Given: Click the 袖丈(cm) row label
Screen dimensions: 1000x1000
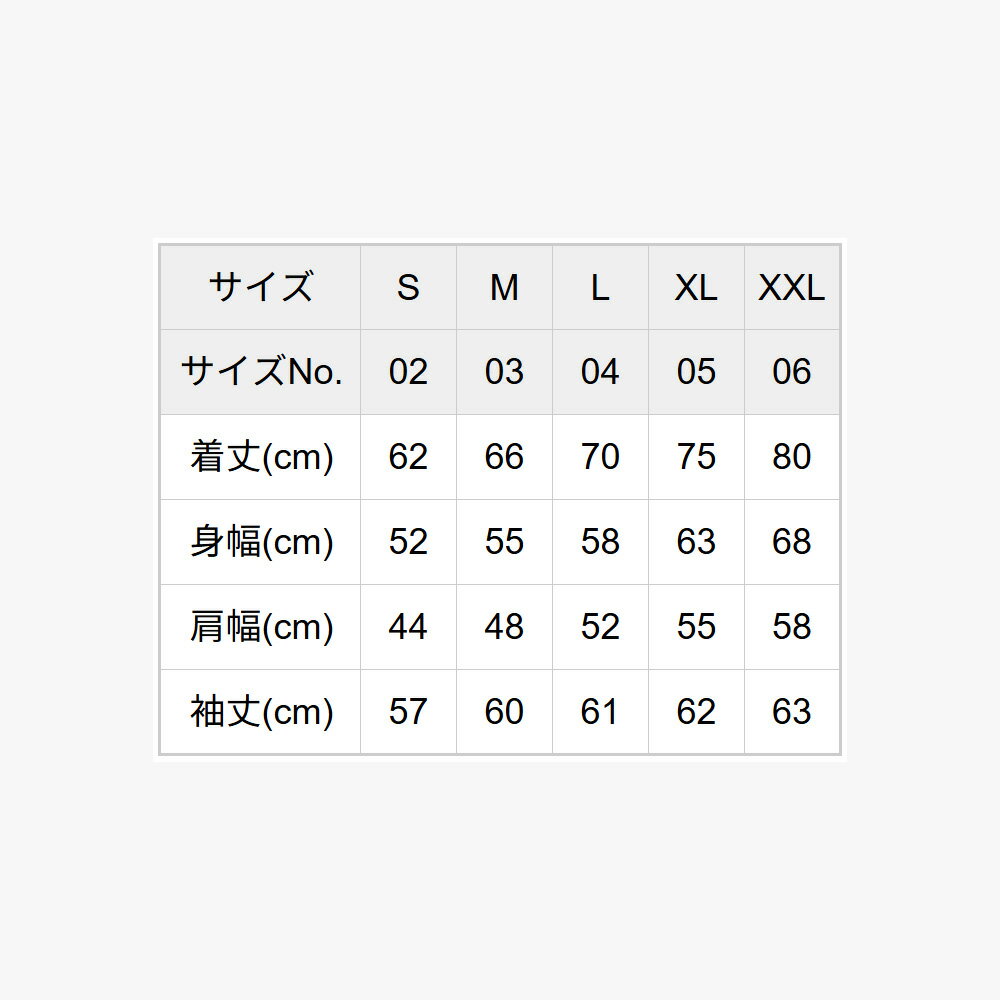Looking at the screenshot, I should 261,712.
